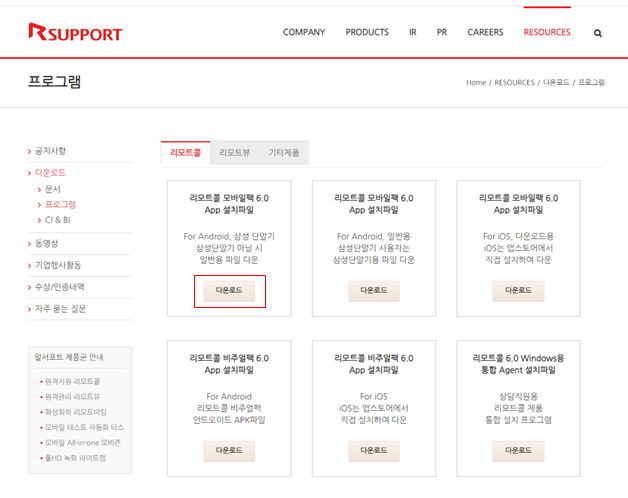Download mobile pack for Android 삼성 단말기
The height and width of the screenshot is (498, 628).
tap(229, 290)
